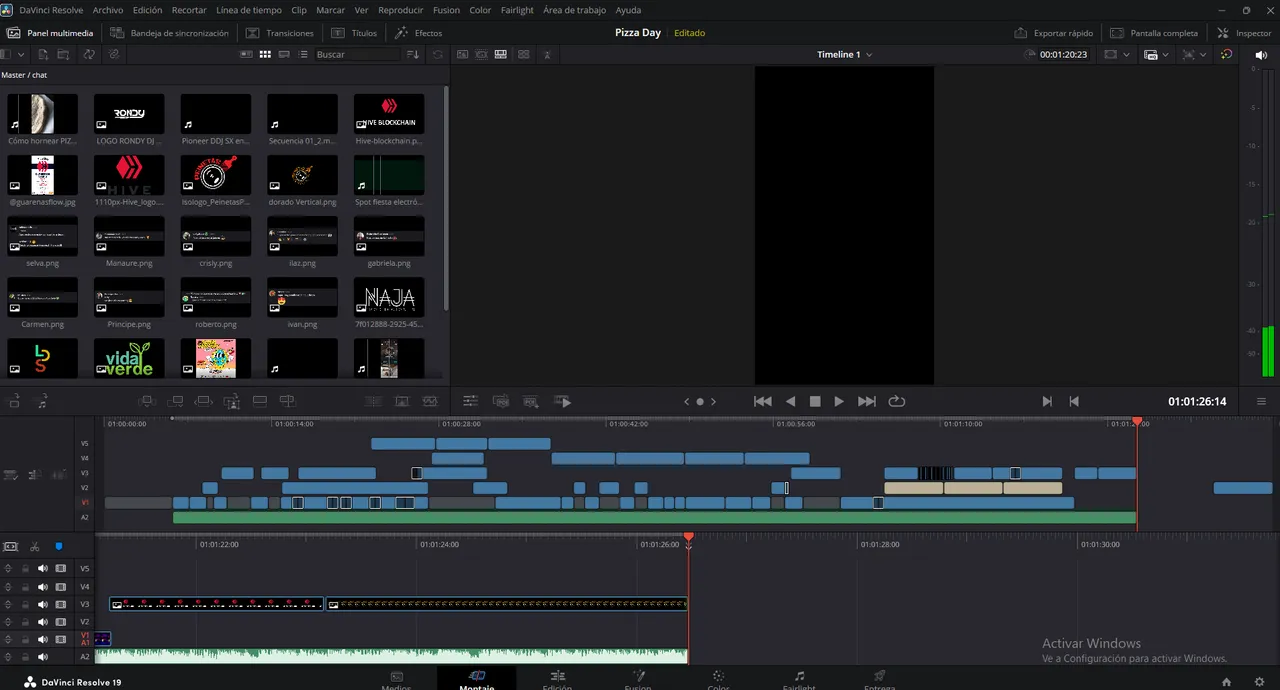Play the timeline forward
1280x690 pixels.
click(x=839, y=401)
